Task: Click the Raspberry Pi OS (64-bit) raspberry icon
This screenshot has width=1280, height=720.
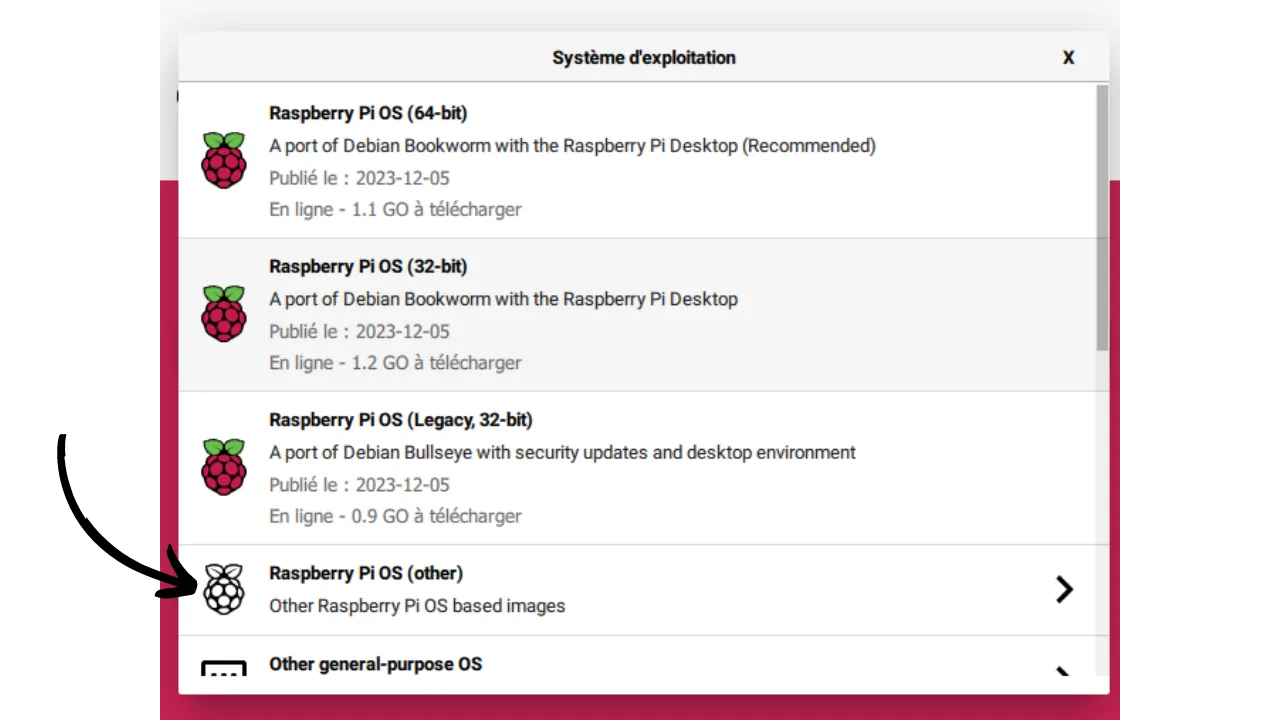Action: pos(223,160)
